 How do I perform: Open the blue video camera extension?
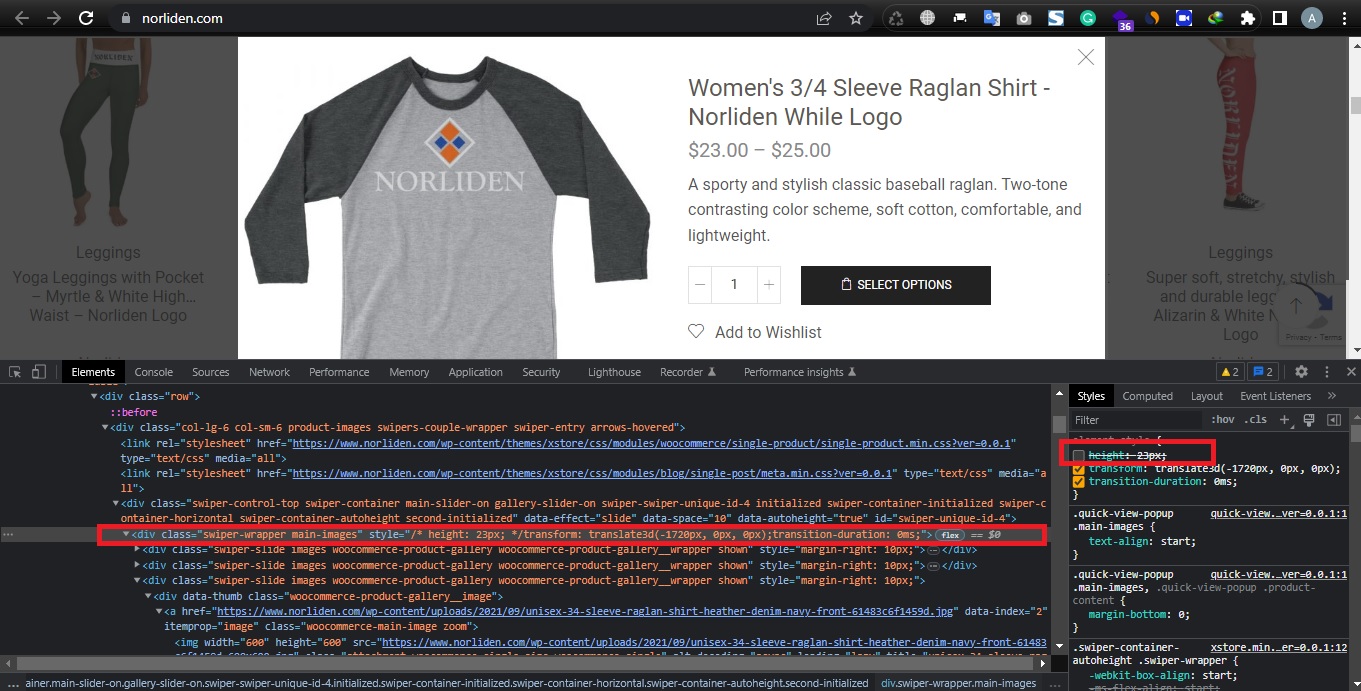1183,18
